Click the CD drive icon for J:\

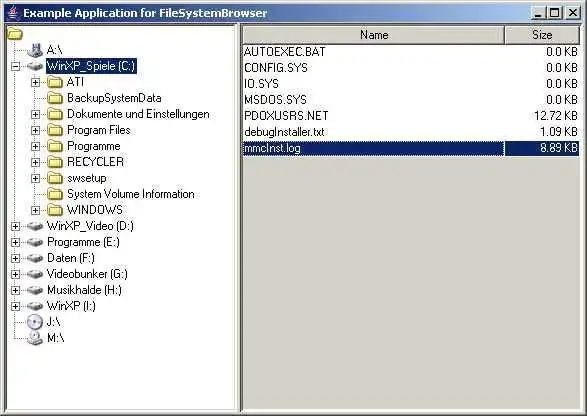(35, 322)
